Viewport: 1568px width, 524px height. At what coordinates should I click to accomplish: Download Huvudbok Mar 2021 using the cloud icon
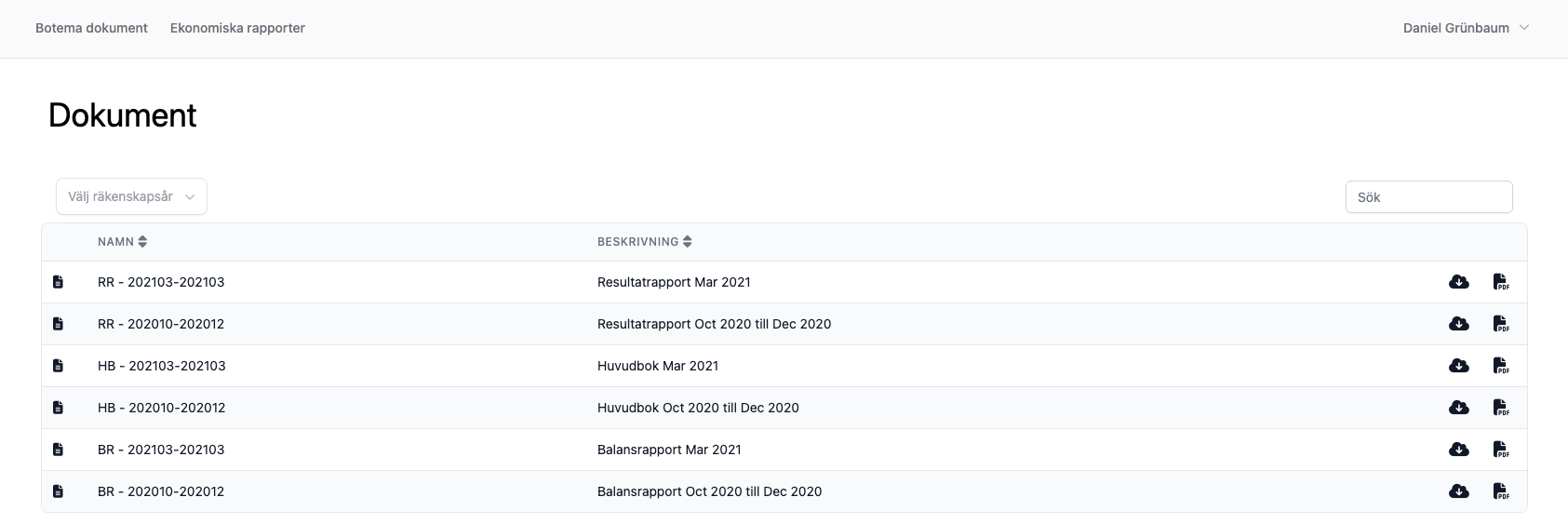1458,366
